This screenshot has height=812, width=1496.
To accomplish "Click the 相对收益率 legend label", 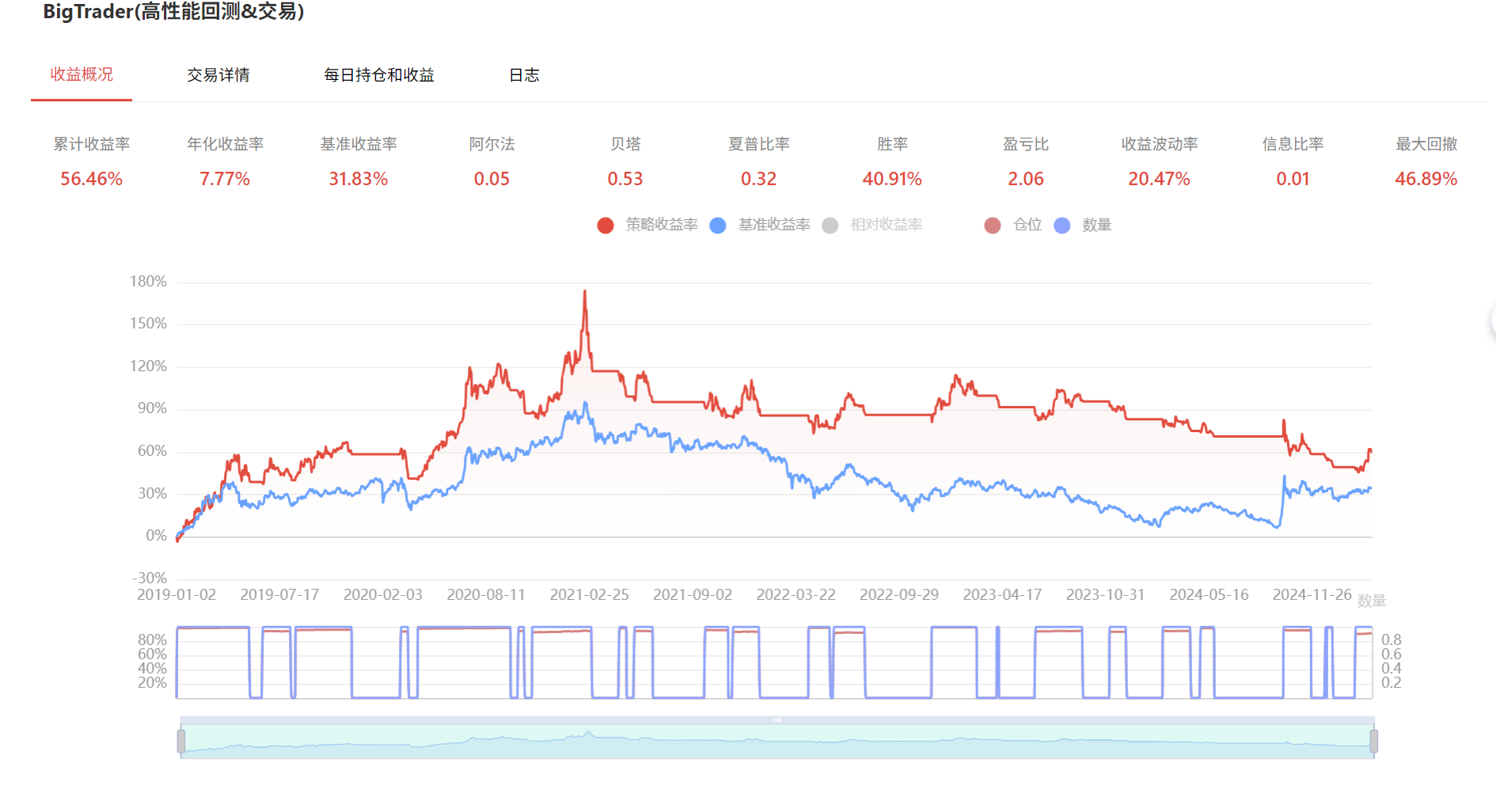I will [x=887, y=225].
